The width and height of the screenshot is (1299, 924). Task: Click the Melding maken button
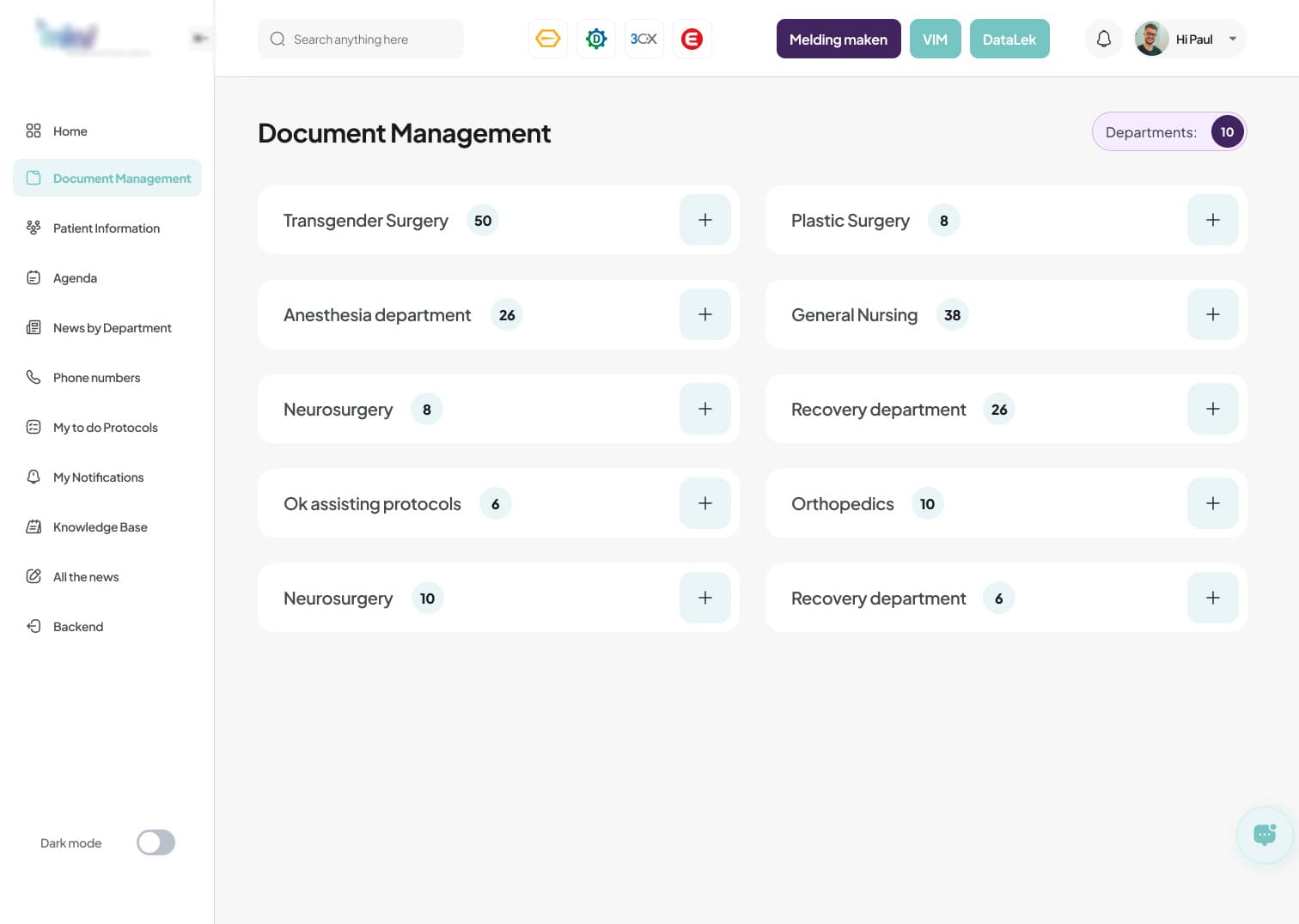[x=838, y=39]
